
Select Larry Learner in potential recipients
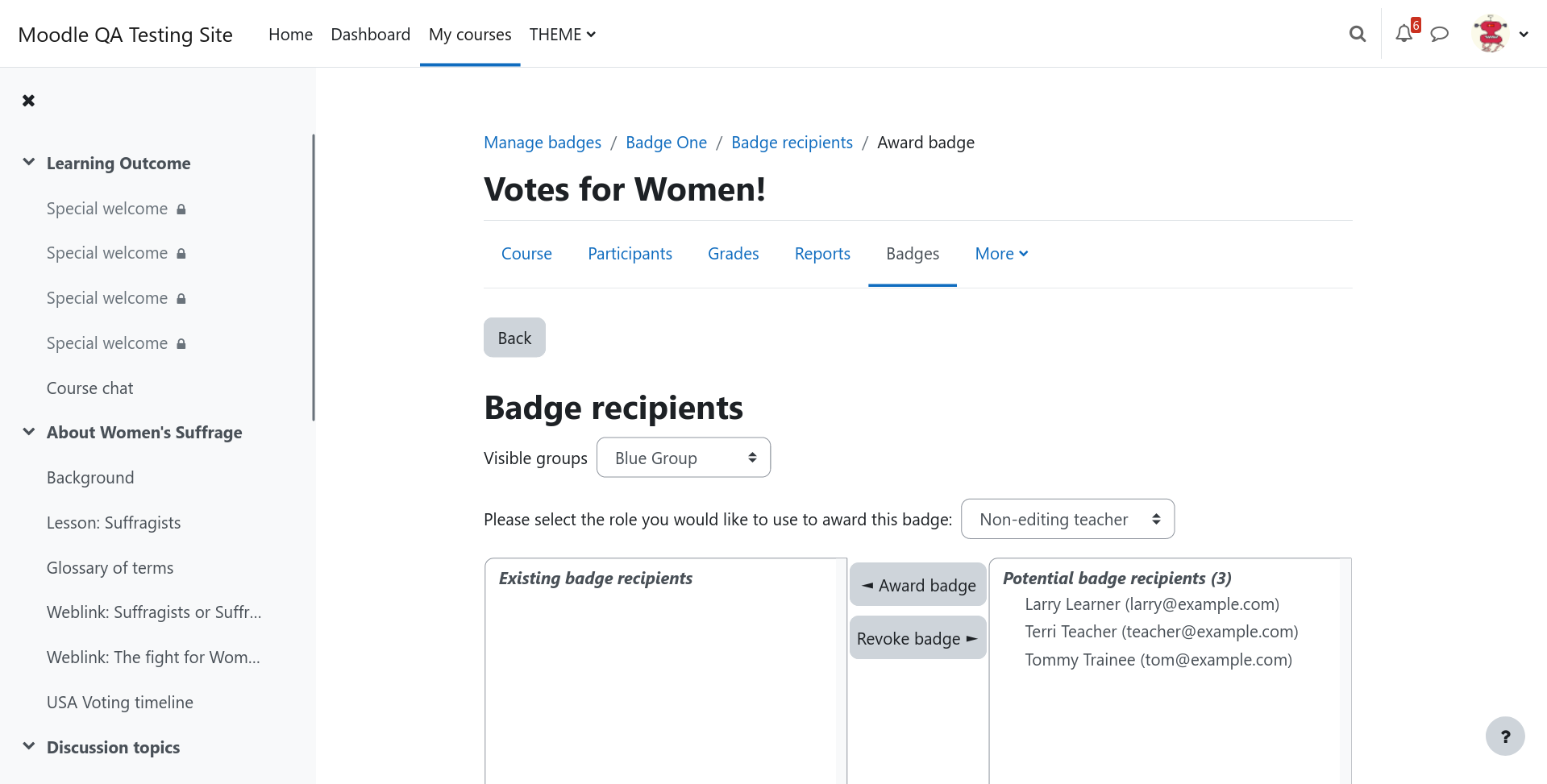point(1152,604)
